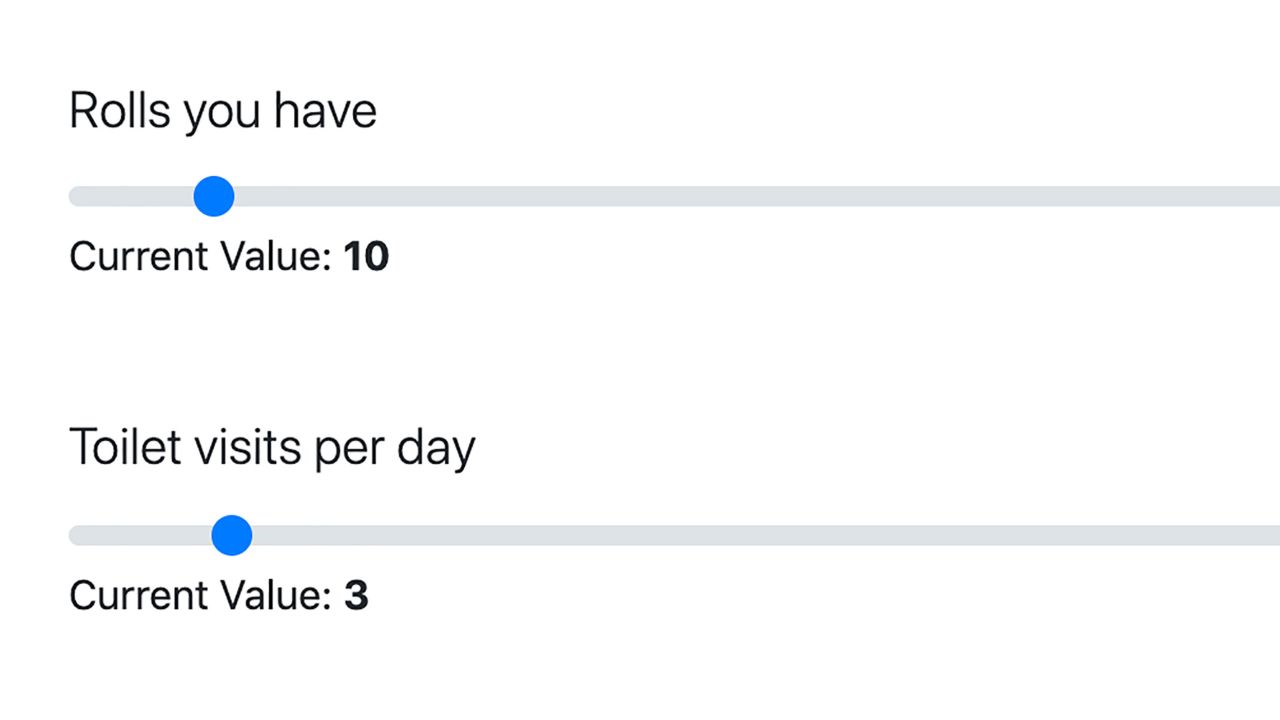The image size is (1280, 720).
Task: Click the Toilet visits per day slider thumb
Action: (x=232, y=535)
